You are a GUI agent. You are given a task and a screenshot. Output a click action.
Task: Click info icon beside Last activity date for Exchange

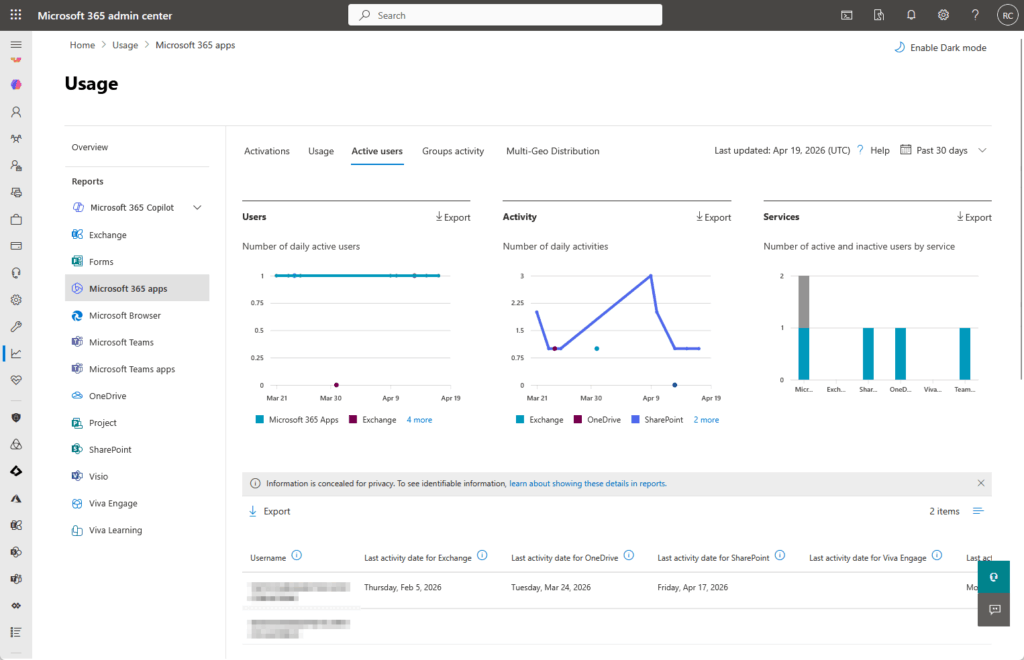point(482,556)
